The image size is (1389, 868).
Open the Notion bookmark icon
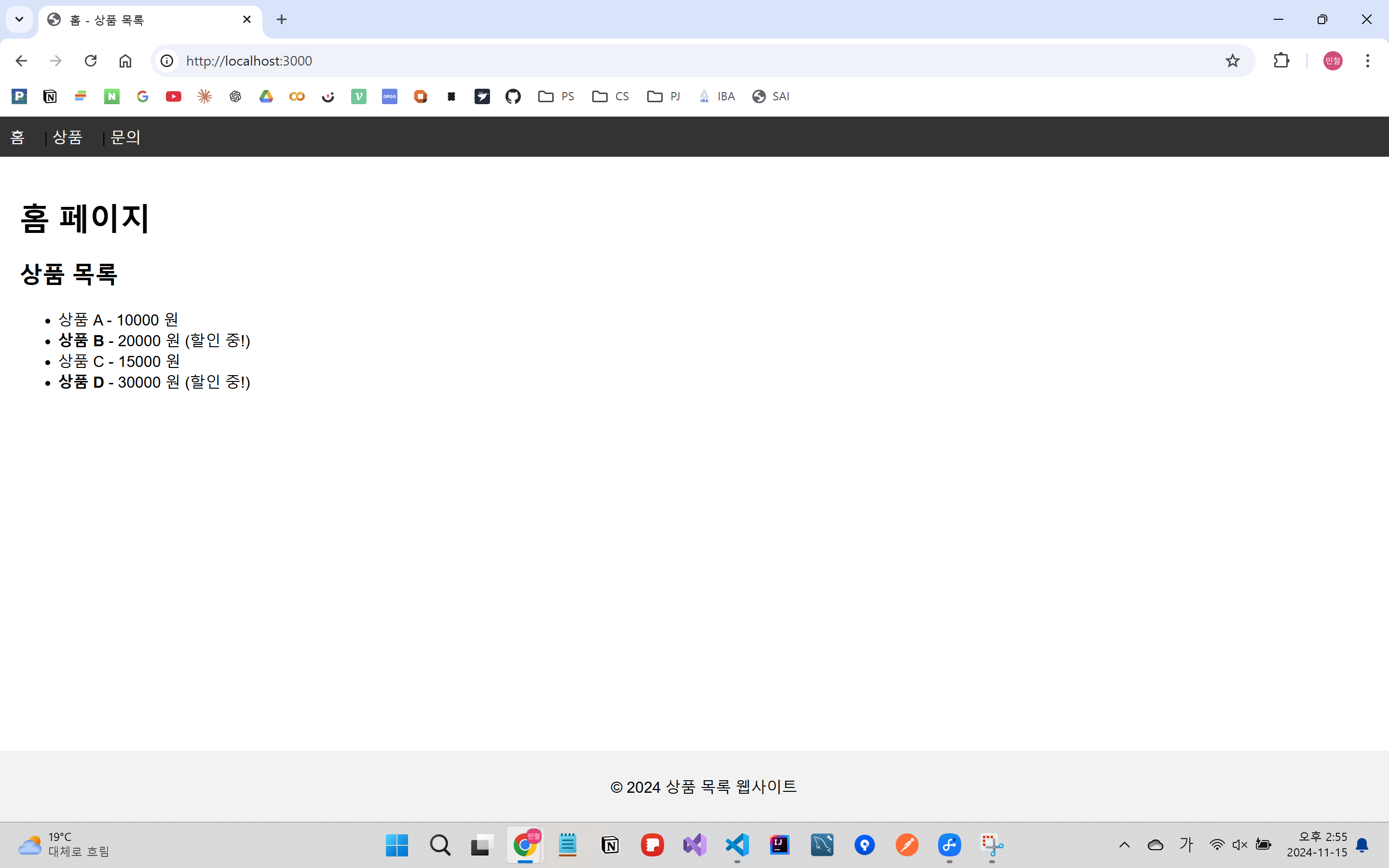(50, 96)
